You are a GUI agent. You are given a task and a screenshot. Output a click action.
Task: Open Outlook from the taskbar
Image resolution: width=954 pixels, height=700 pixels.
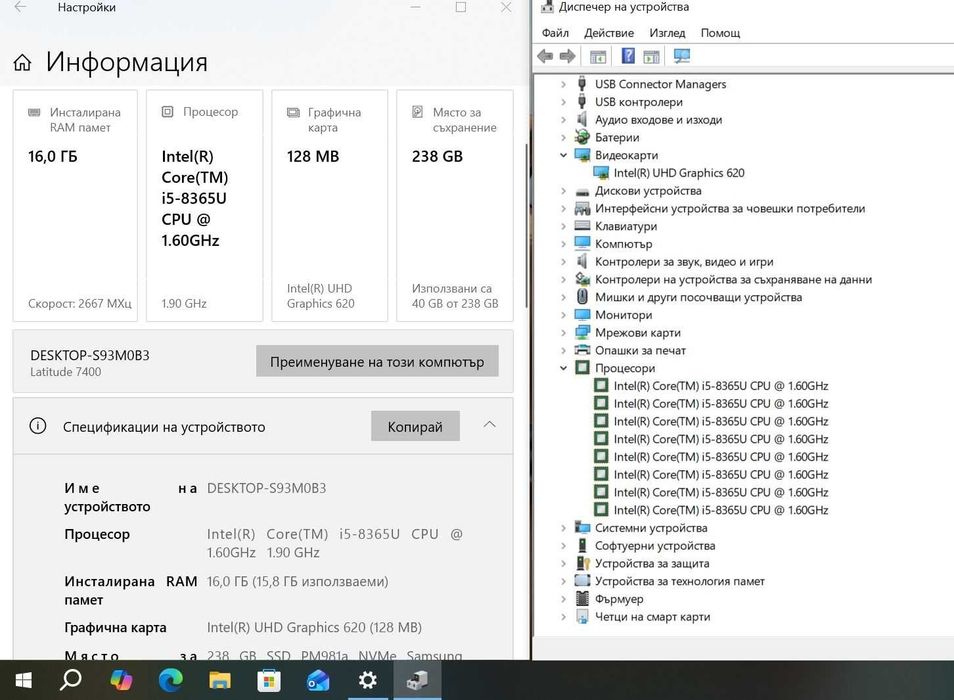[x=318, y=680]
